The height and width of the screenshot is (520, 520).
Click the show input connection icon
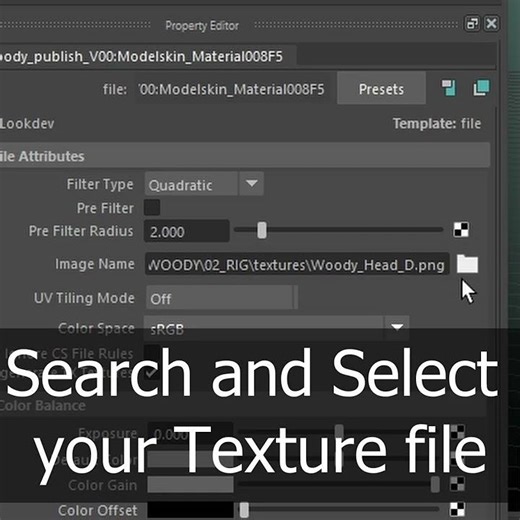point(449,88)
